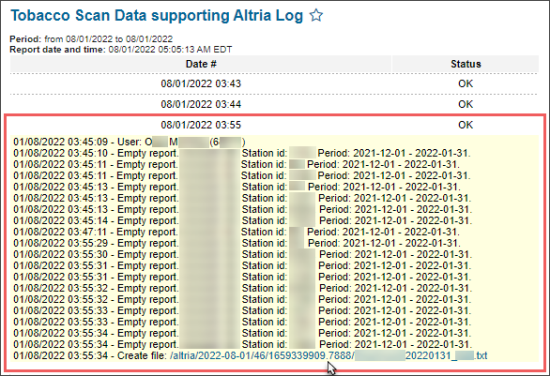This screenshot has width=550, height=376.
Task: Click the 08/01/2022 03:43 log row
Action: [x=274, y=84]
